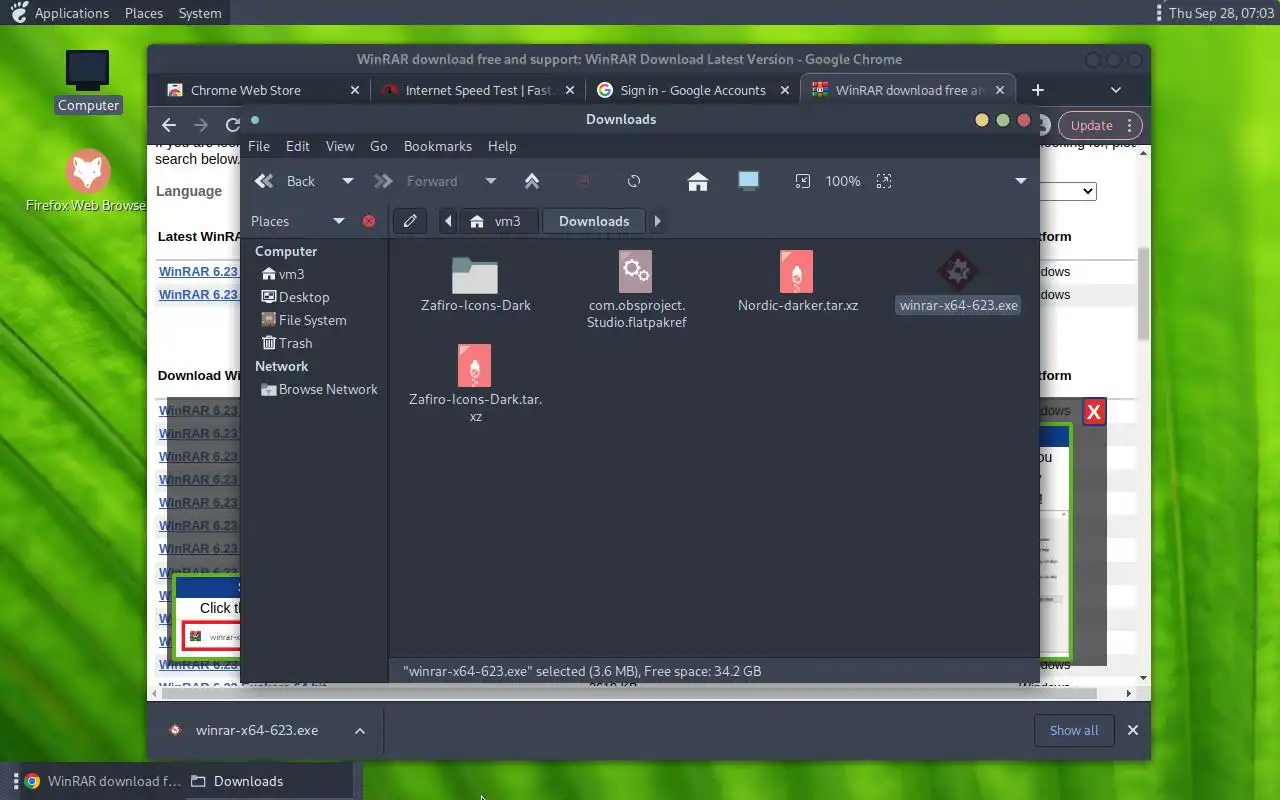
Task: Select com.obsproject.Studio.flatpakref file icon
Action: (x=636, y=271)
